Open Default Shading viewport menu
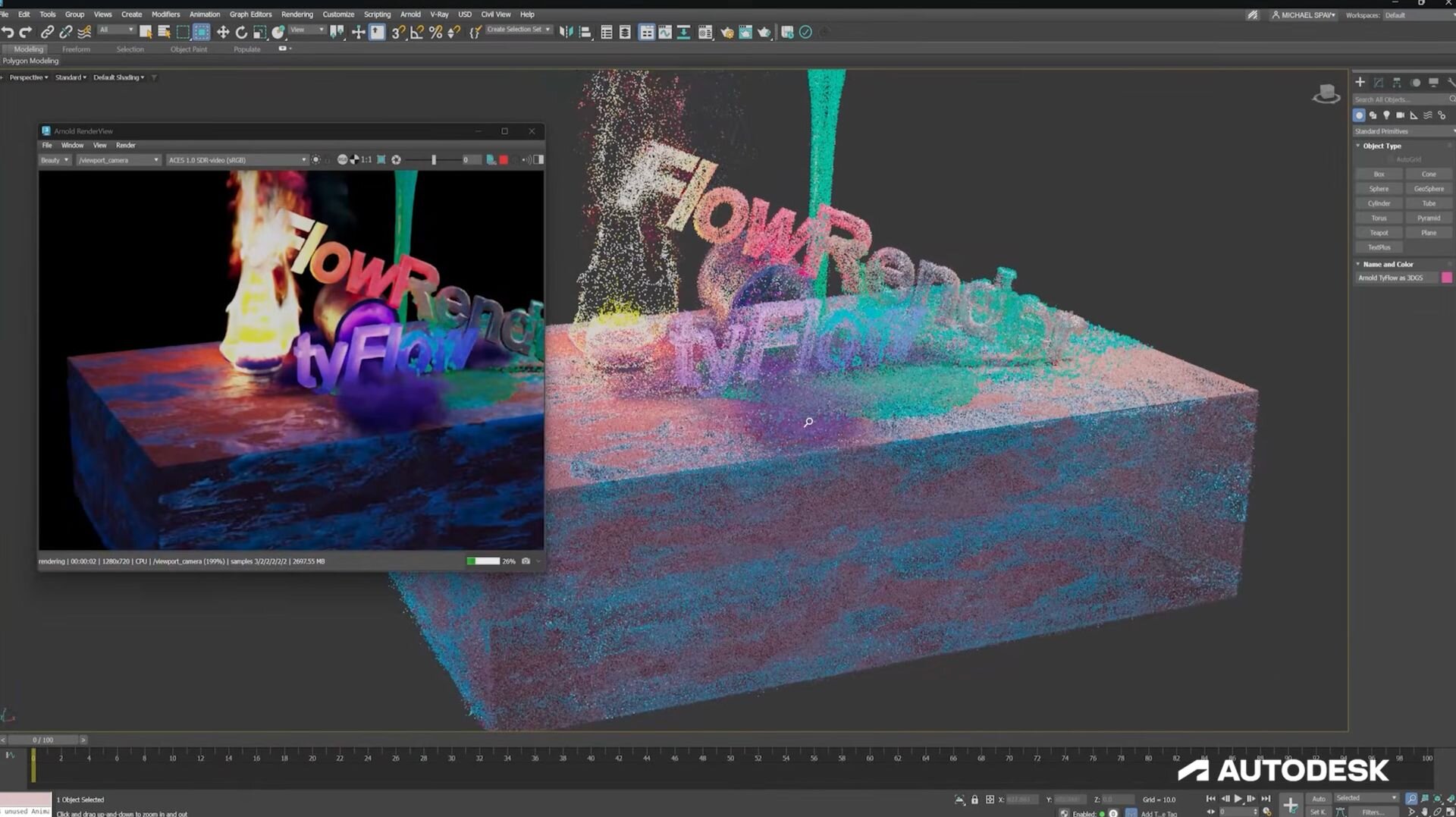 (118, 77)
